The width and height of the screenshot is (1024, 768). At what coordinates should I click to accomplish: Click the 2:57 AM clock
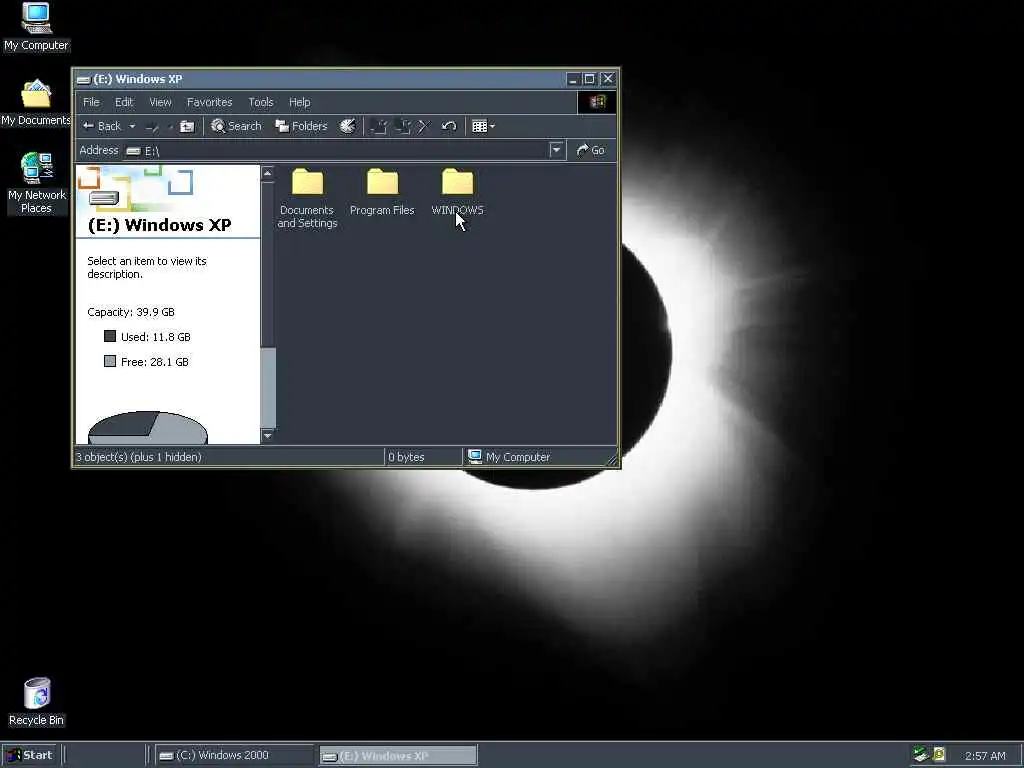(x=985, y=756)
